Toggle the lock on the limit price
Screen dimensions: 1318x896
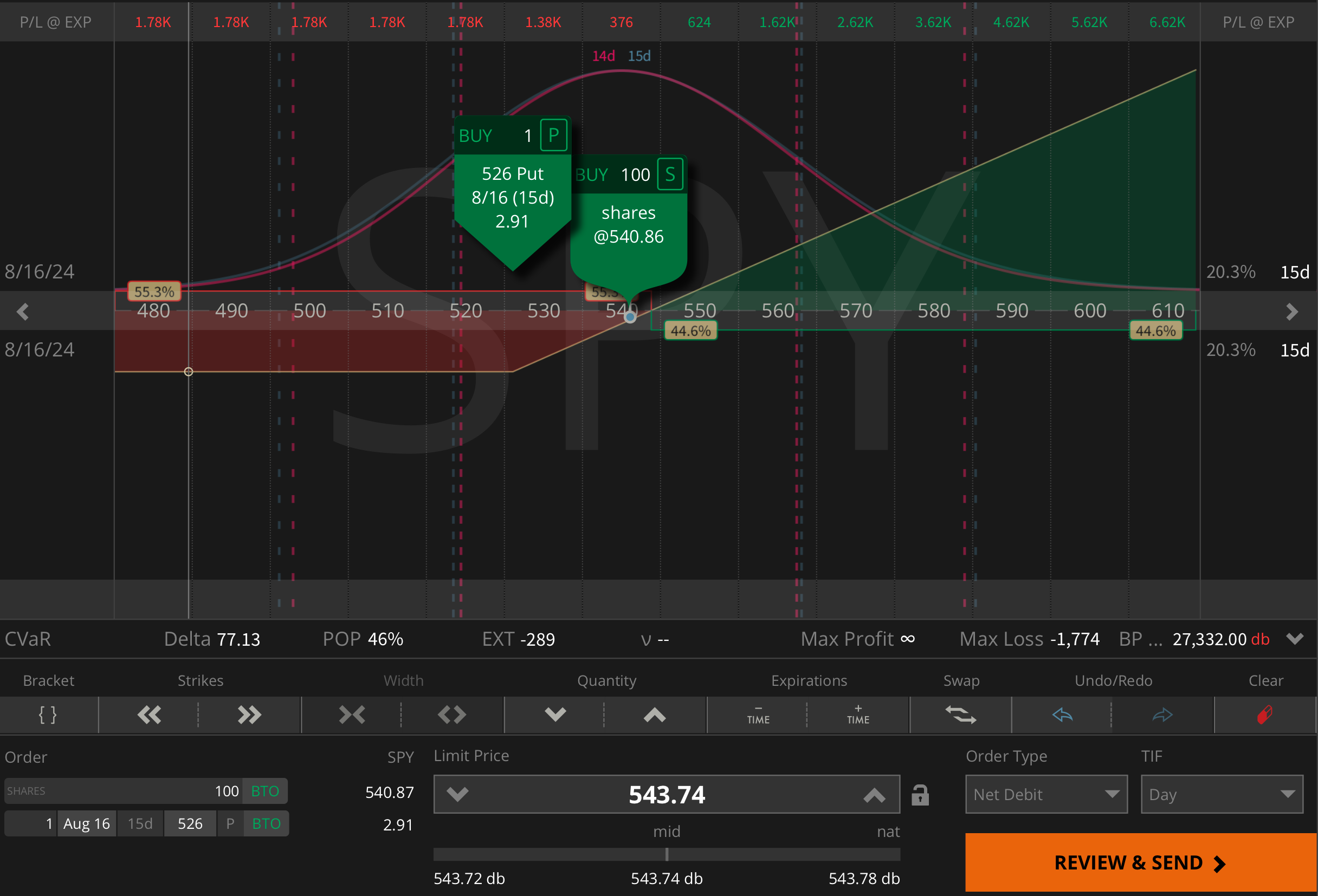(x=920, y=794)
